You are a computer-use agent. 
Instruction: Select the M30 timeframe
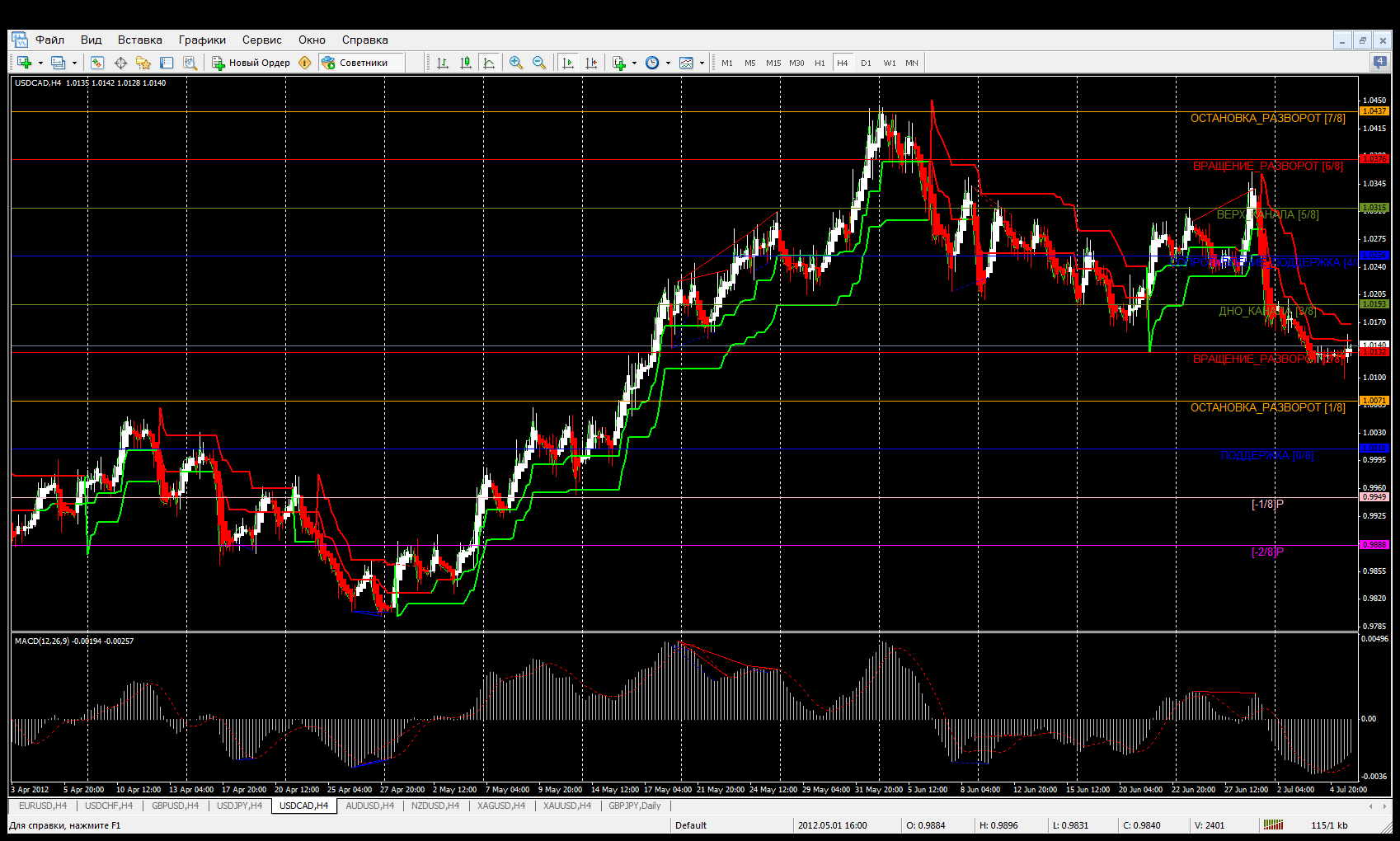pos(796,63)
